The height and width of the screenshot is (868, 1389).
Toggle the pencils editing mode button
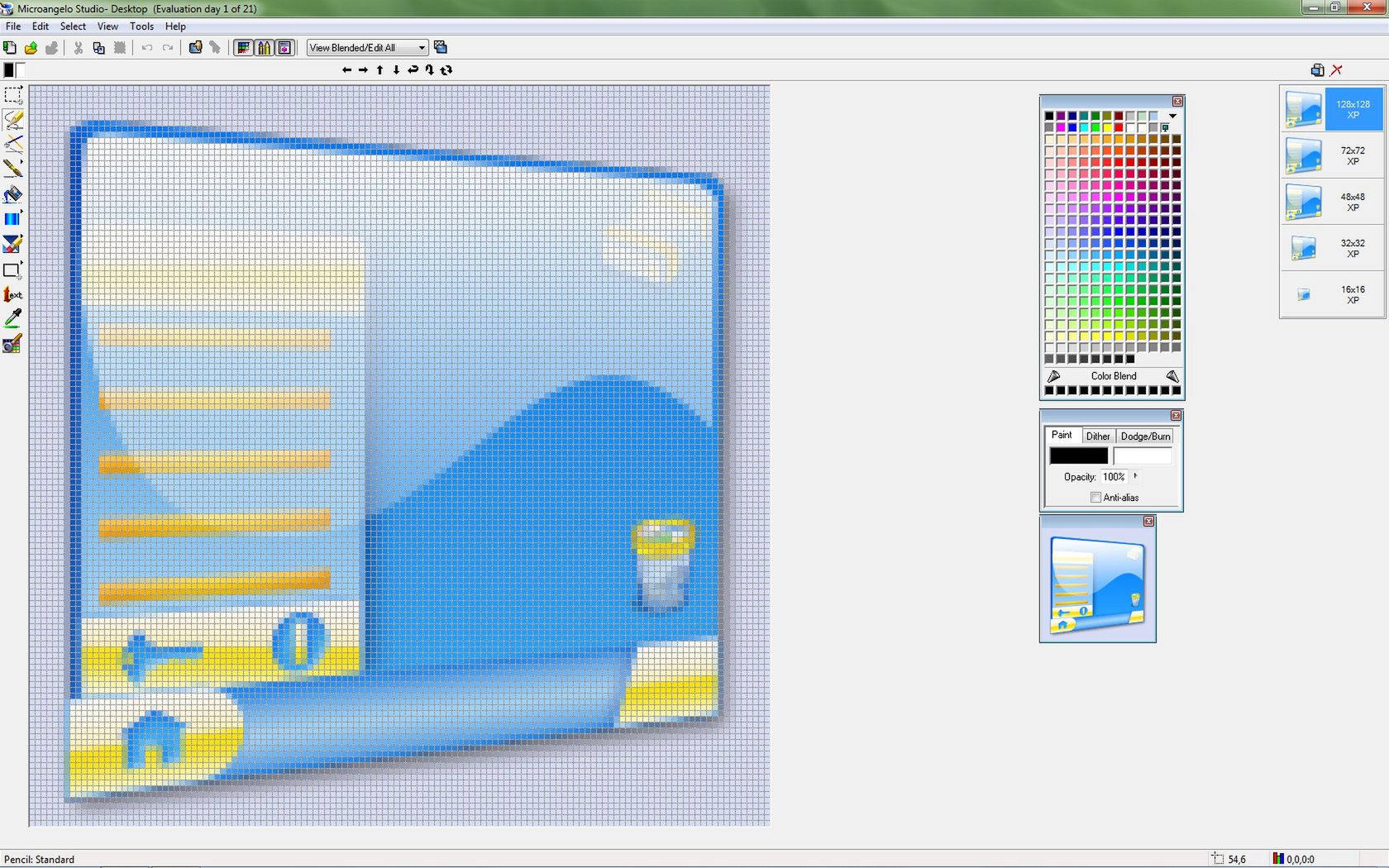tap(264, 47)
